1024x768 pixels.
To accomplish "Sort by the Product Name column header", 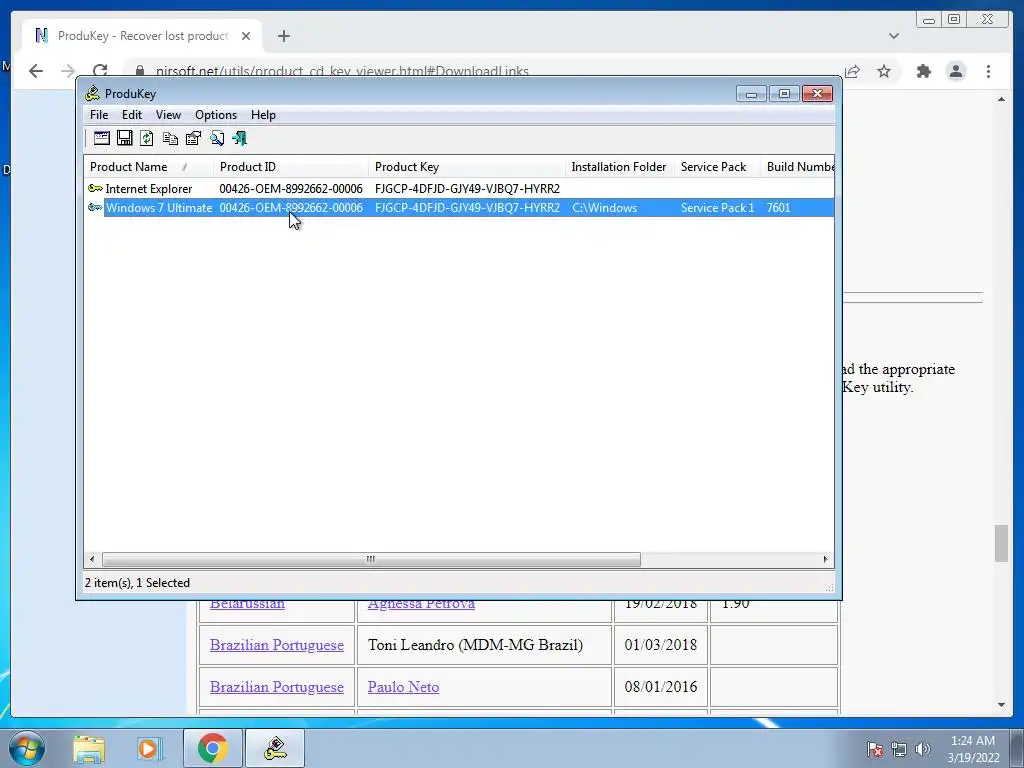I will 148,167.
